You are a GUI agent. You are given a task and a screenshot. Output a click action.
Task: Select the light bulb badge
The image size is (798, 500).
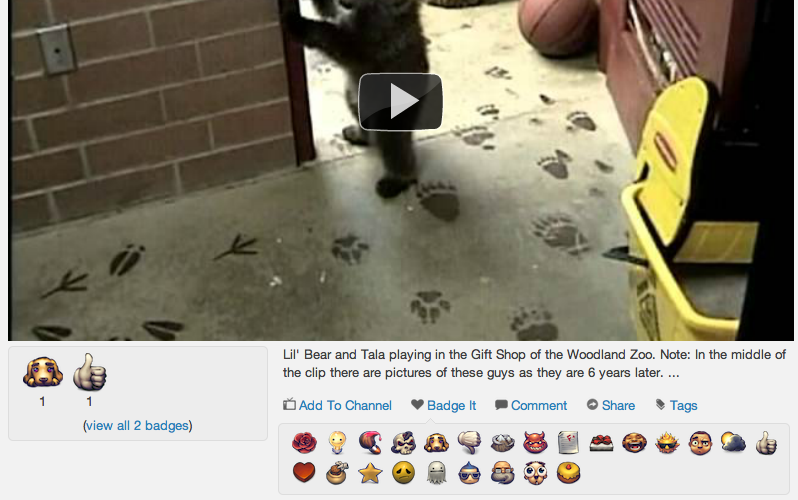point(337,442)
